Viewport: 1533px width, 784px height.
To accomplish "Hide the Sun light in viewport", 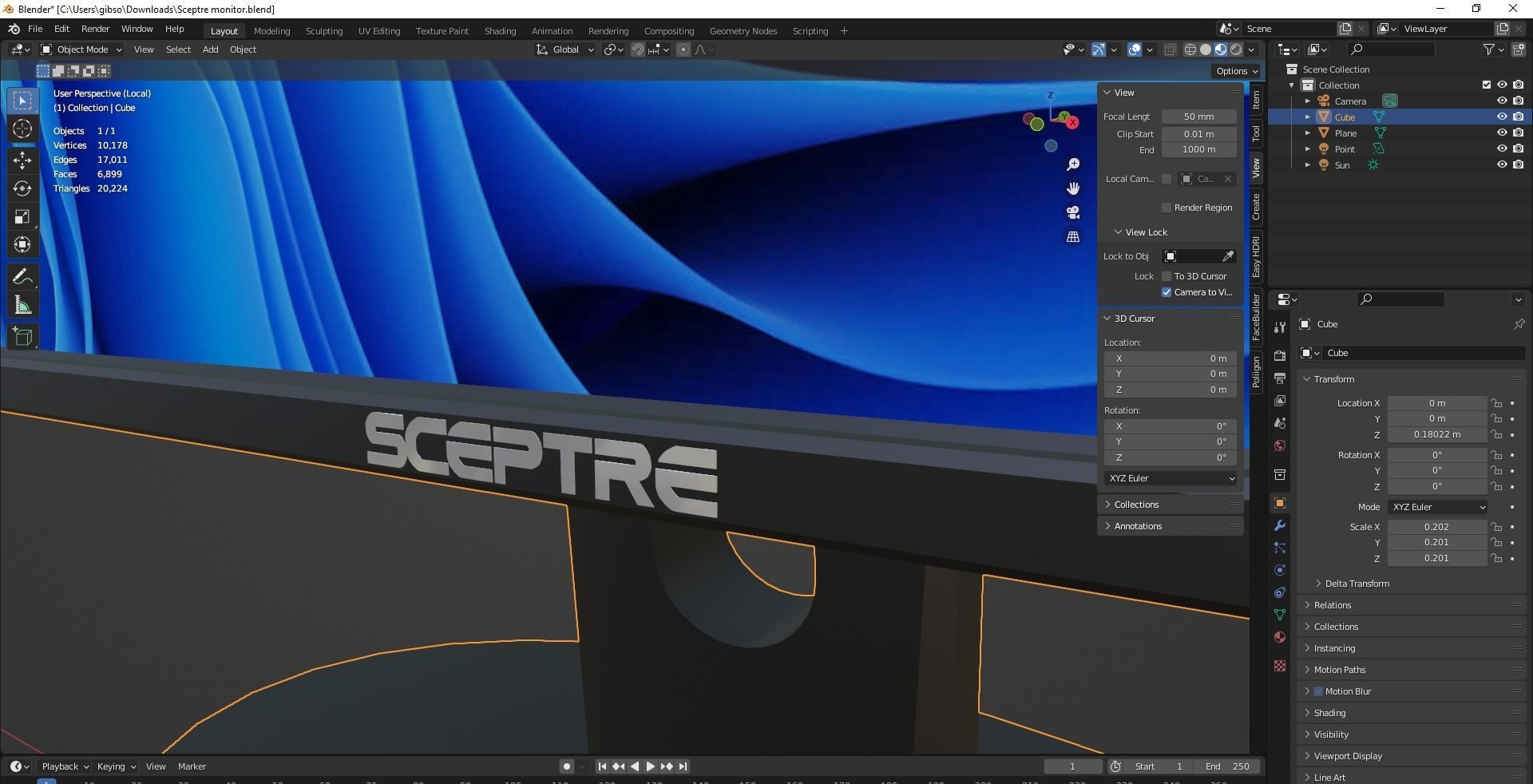I will tap(1502, 164).
